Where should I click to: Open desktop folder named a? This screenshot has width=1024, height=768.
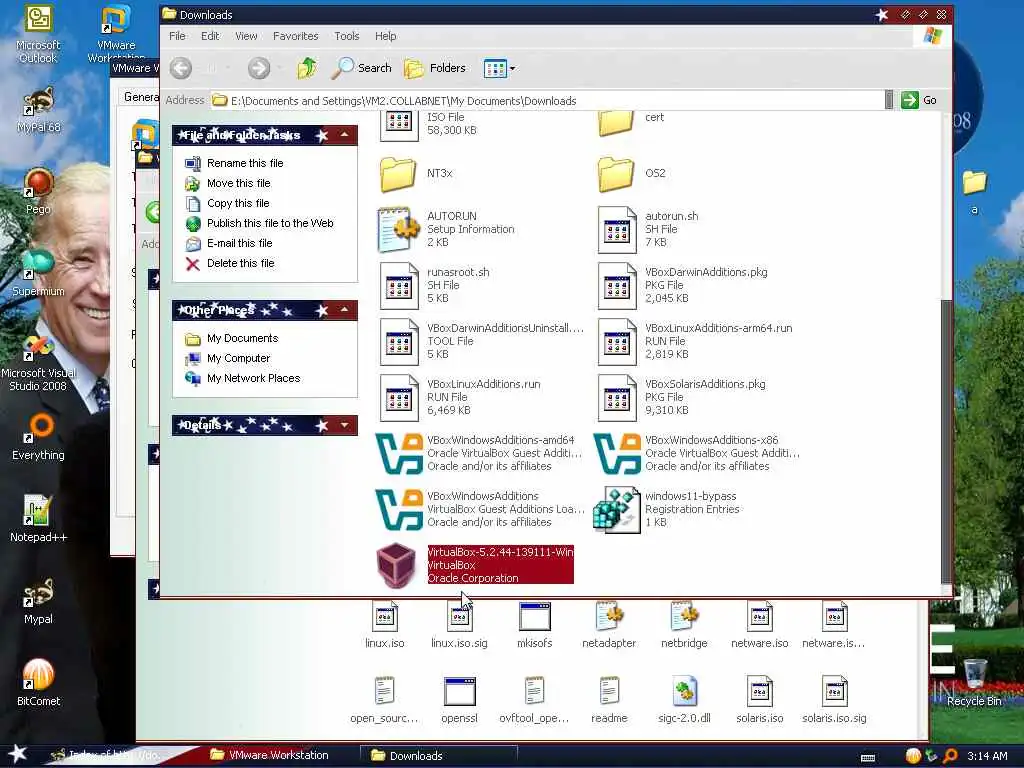click(x=974, y=192)
